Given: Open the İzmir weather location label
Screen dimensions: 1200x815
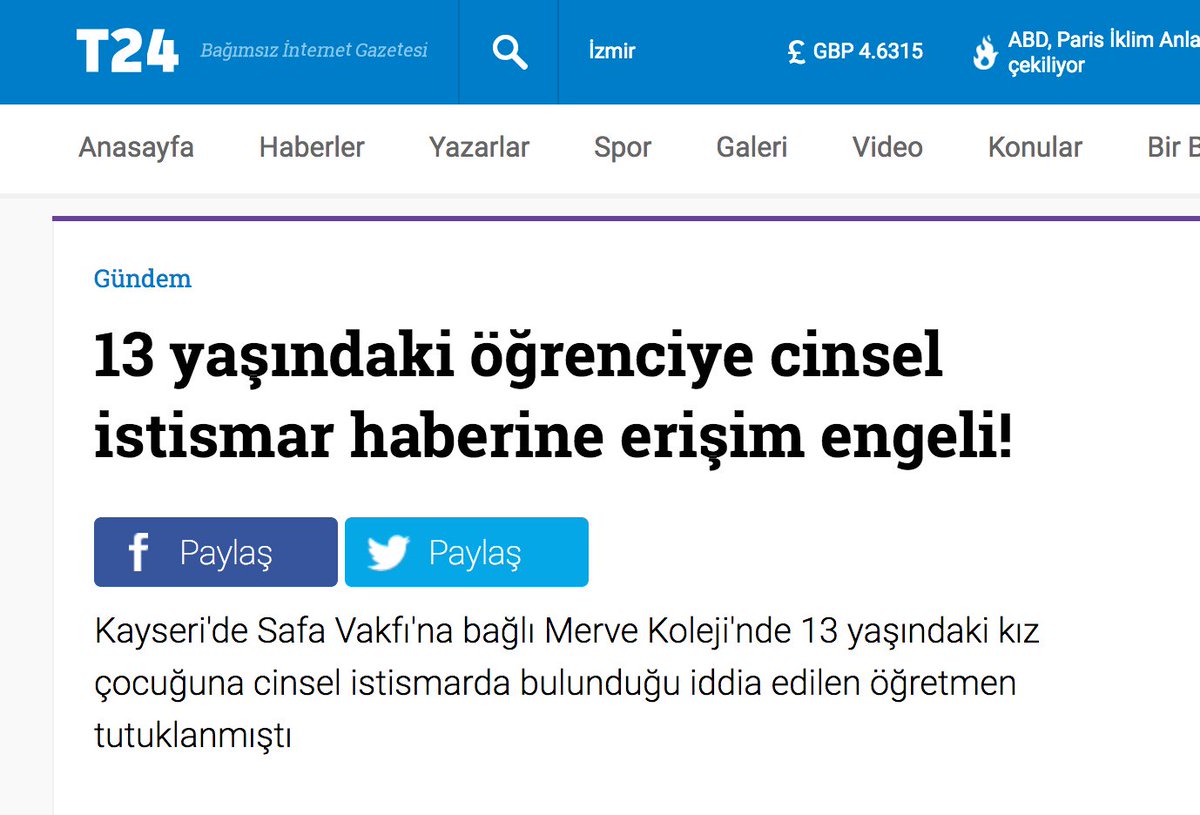Looking at the screenshot, I should 611,50.
